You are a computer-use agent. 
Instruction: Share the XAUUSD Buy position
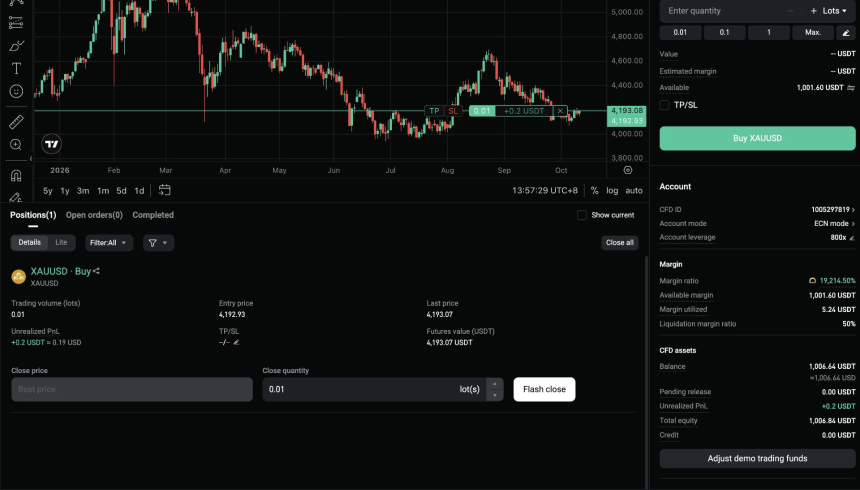point(97,271)
